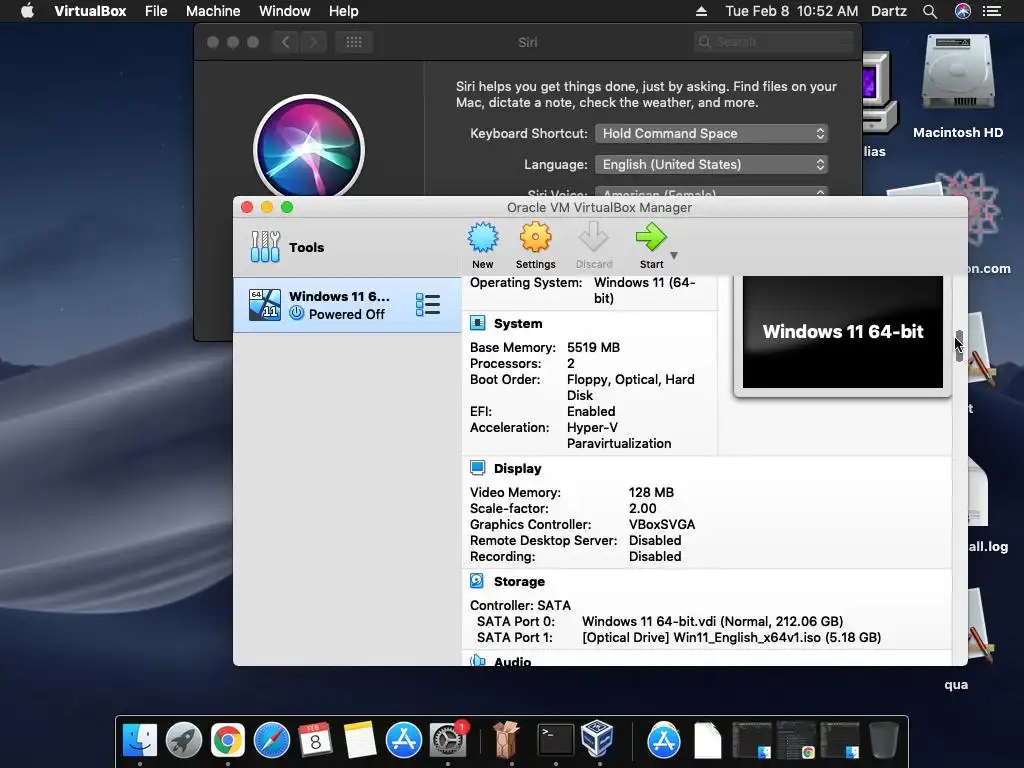Click the Windows 11 64-bit preview thumbnail
Image resolution: width=1024 pixels, height=768 pixels.
pos(842,332)
